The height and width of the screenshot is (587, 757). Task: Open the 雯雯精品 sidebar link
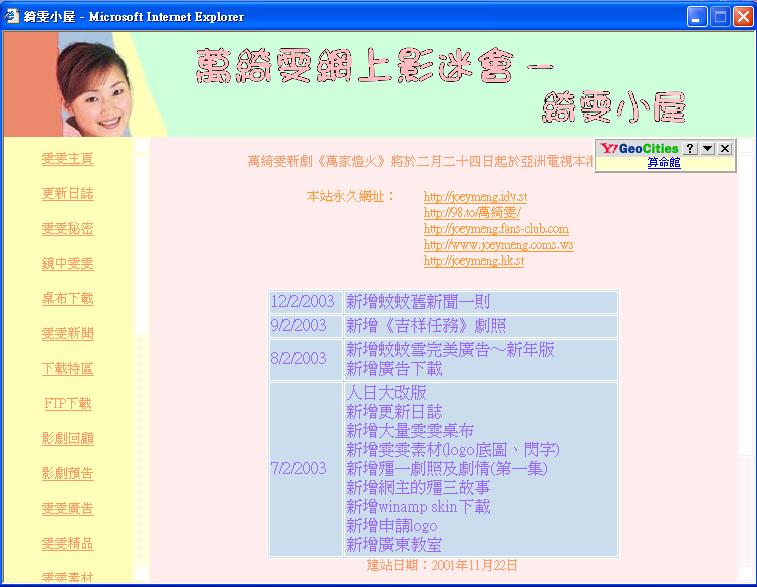[68, 544]
